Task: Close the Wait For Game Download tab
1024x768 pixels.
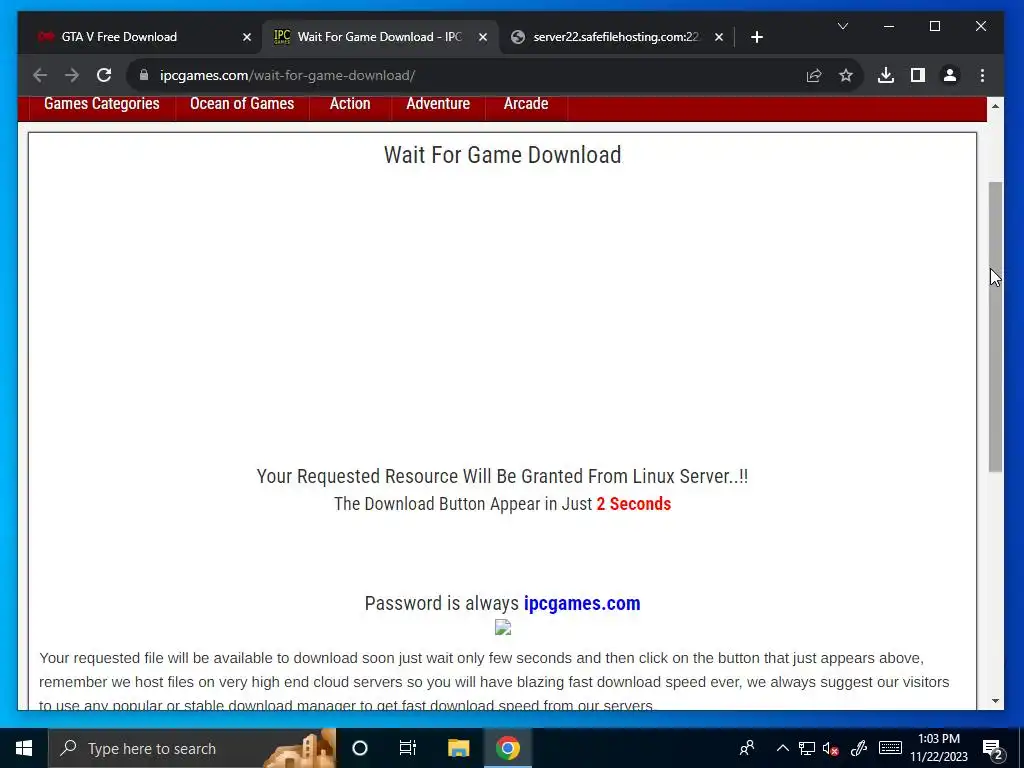Action: coord(483,37)
